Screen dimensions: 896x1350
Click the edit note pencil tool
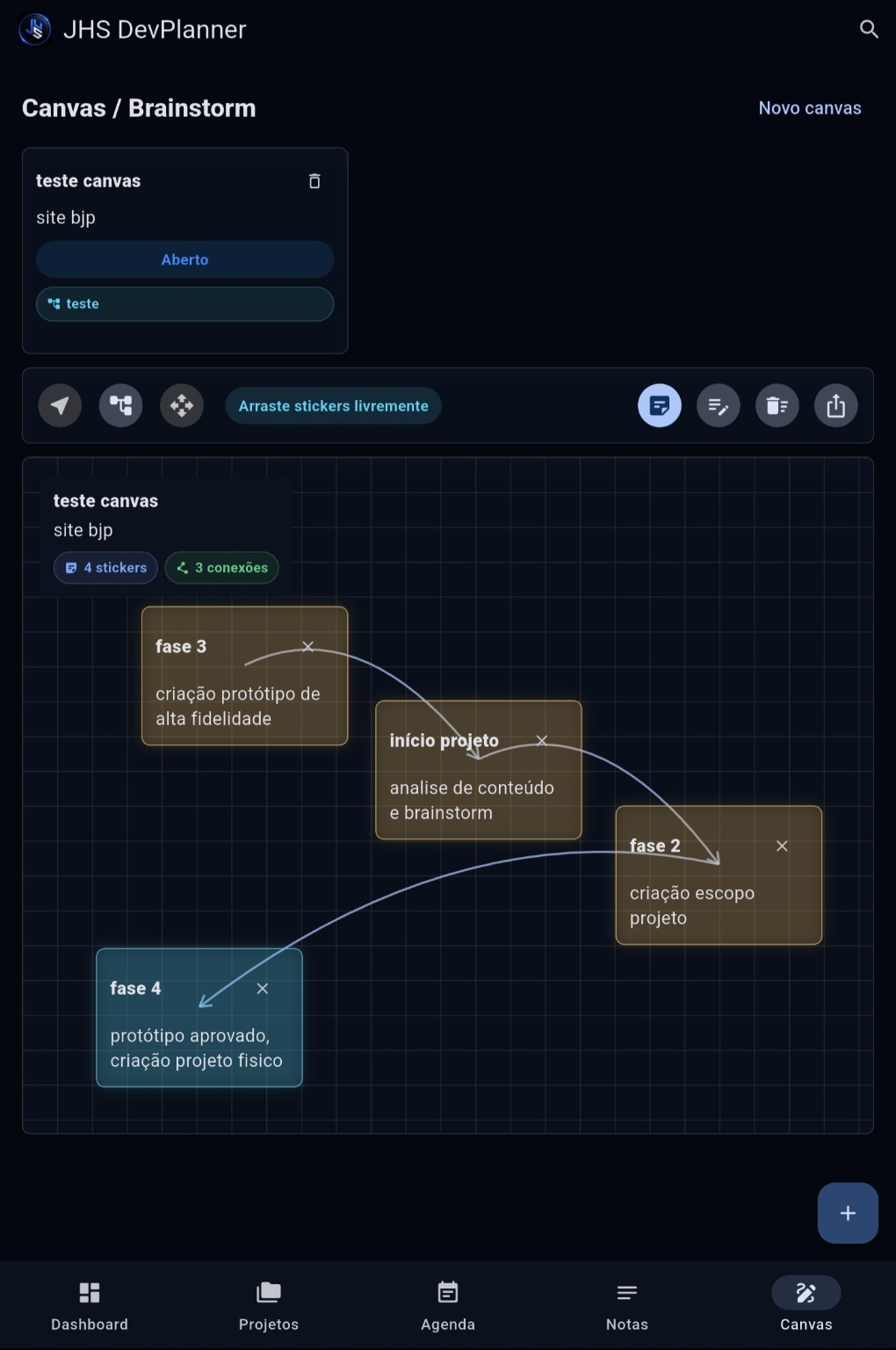click(x=719, y=405)
